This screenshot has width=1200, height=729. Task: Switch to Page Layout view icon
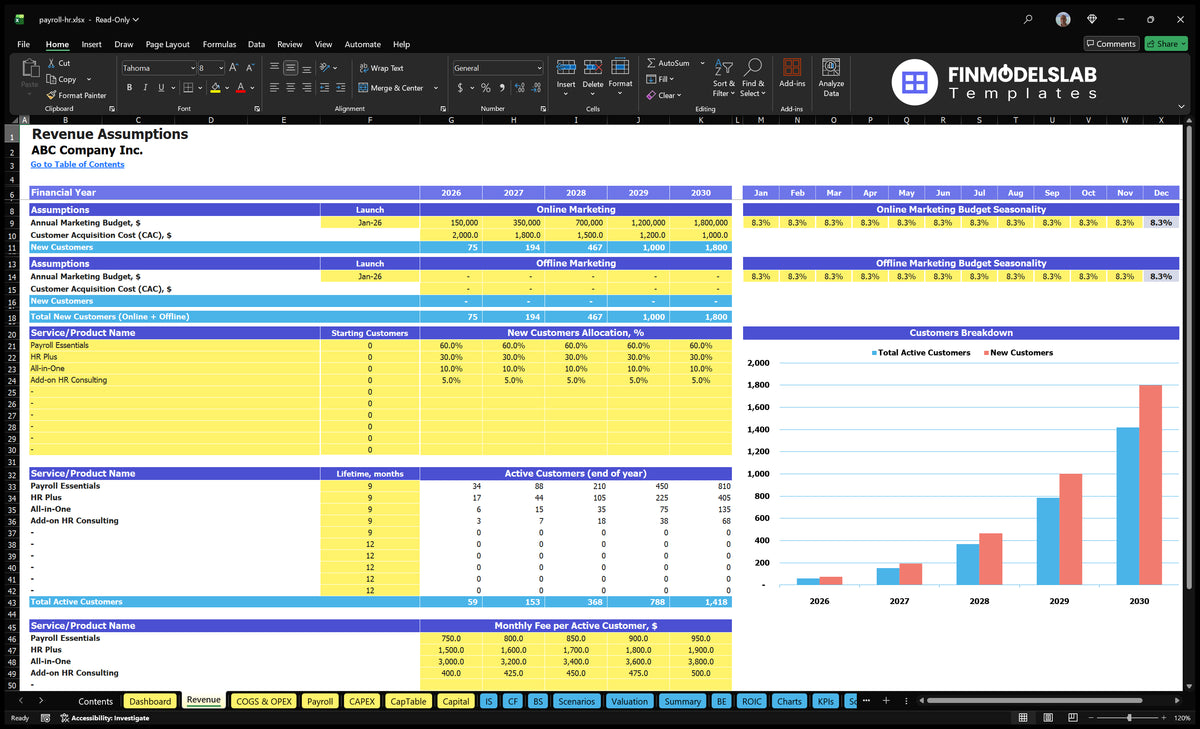pyautogui.click(x=1046, y=718)
